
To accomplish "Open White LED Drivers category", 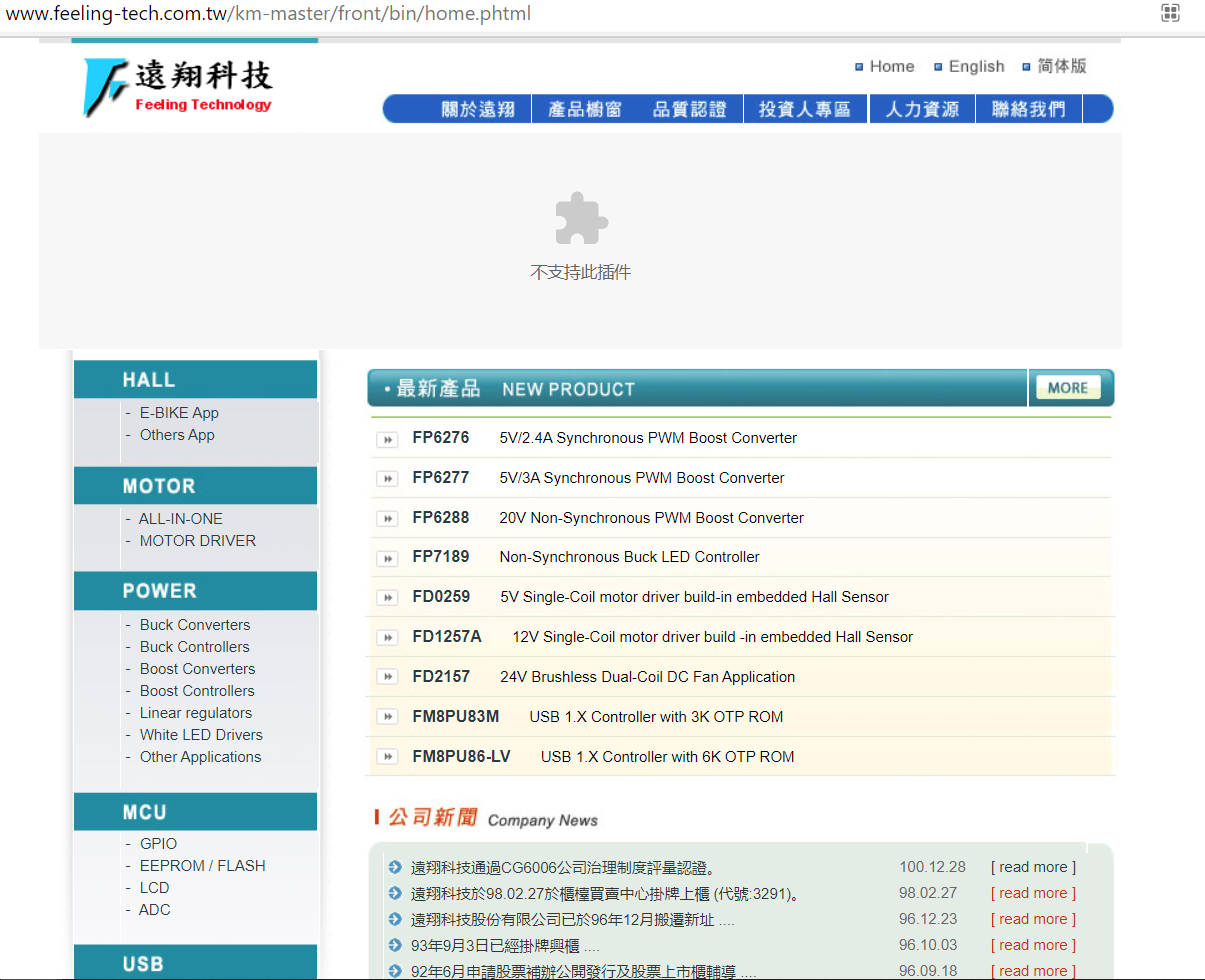I will pos(201,735).
